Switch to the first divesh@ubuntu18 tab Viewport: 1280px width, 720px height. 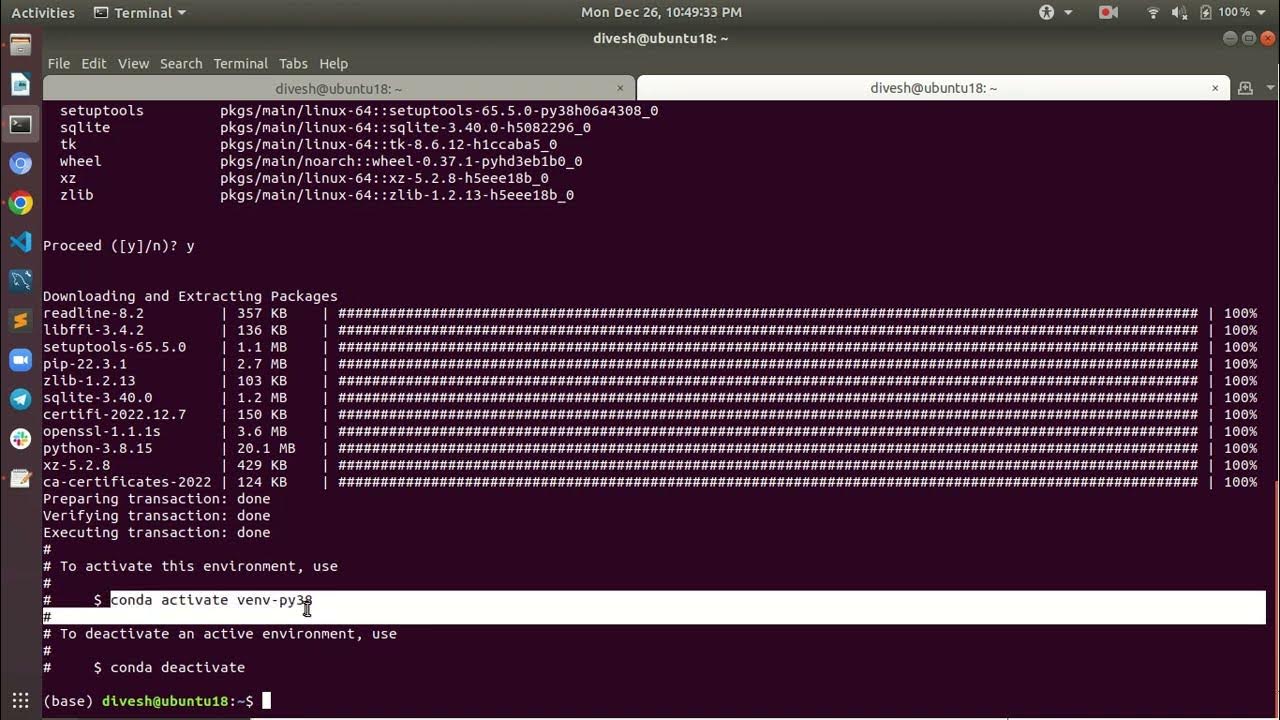pyautogui.click(x=339, y=88)
